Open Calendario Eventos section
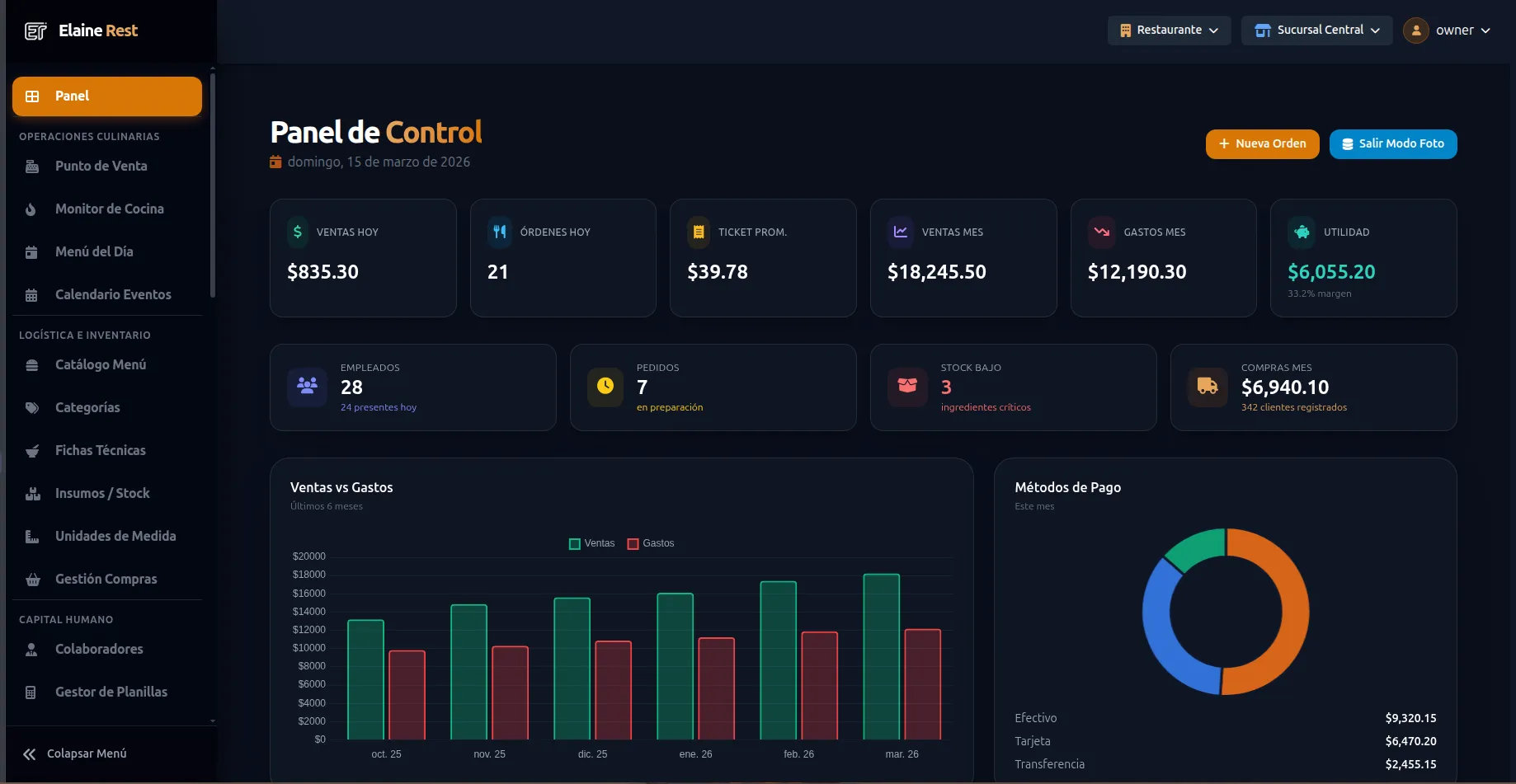This screenshot has height=784, width=1516. coord(107,295)
